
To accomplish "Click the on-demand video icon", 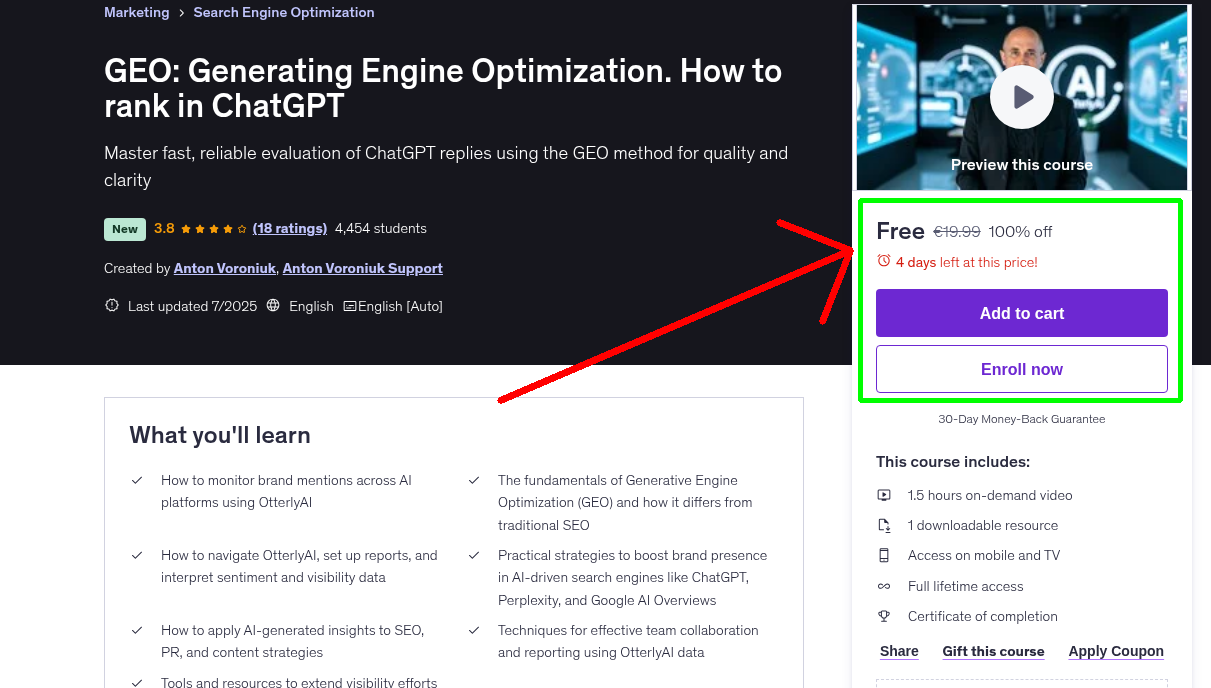I will (x=884, y=495).
